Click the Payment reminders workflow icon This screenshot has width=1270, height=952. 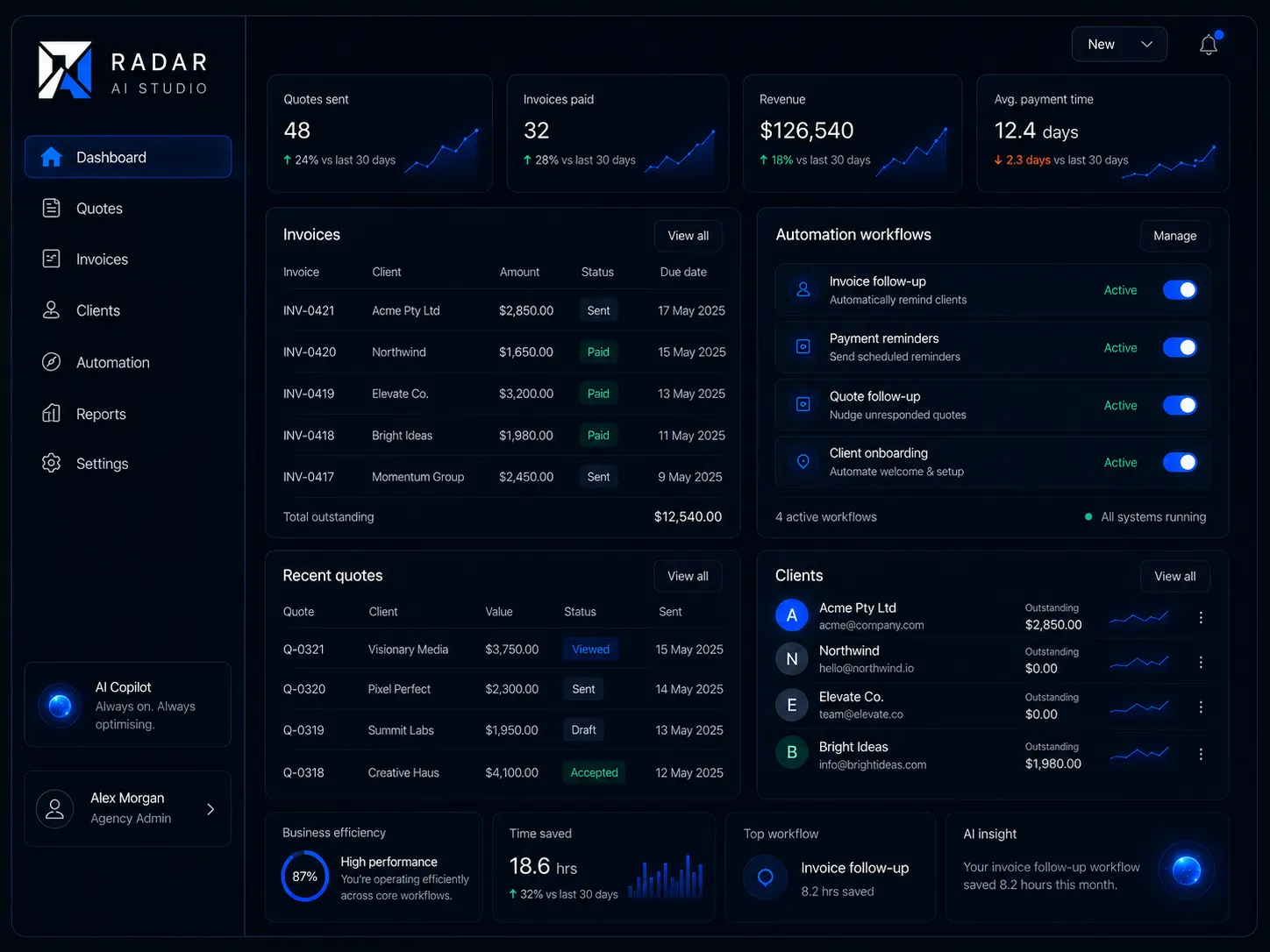click(803, 346)
